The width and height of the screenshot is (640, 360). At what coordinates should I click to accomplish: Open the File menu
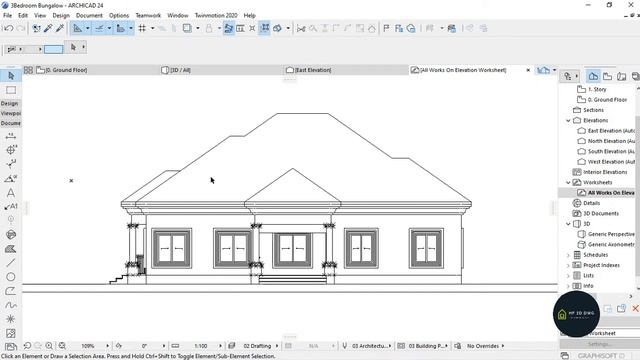coord(7,16)
